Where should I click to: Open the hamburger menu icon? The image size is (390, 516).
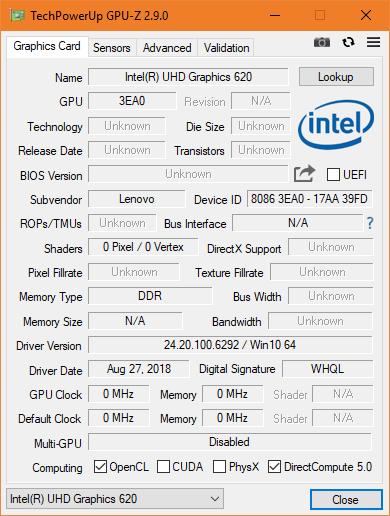click(x=373, y=42)
